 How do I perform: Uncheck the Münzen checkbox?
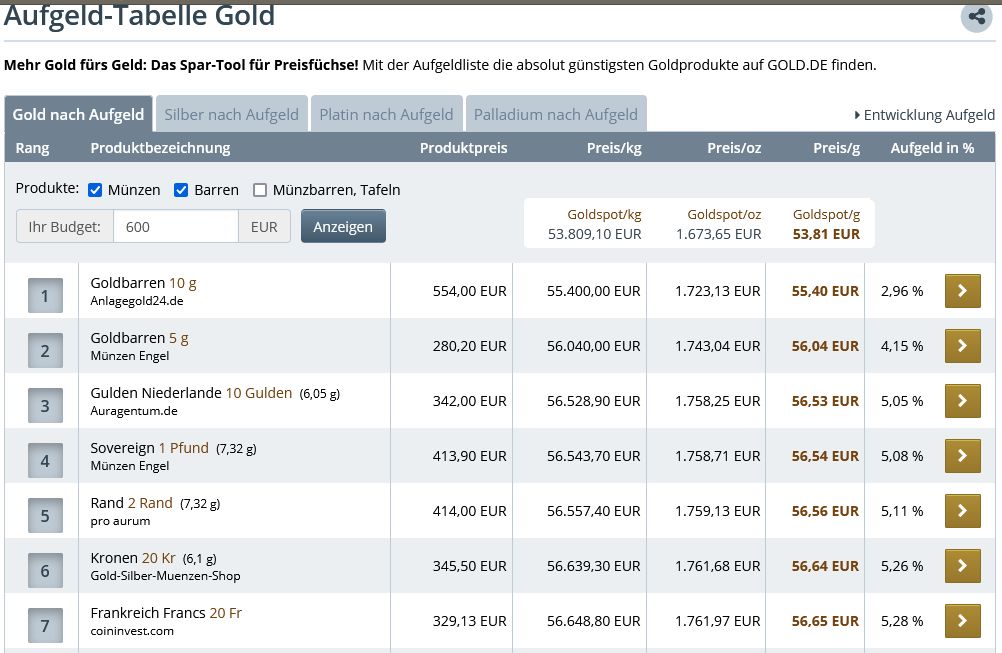coord(95,190)
